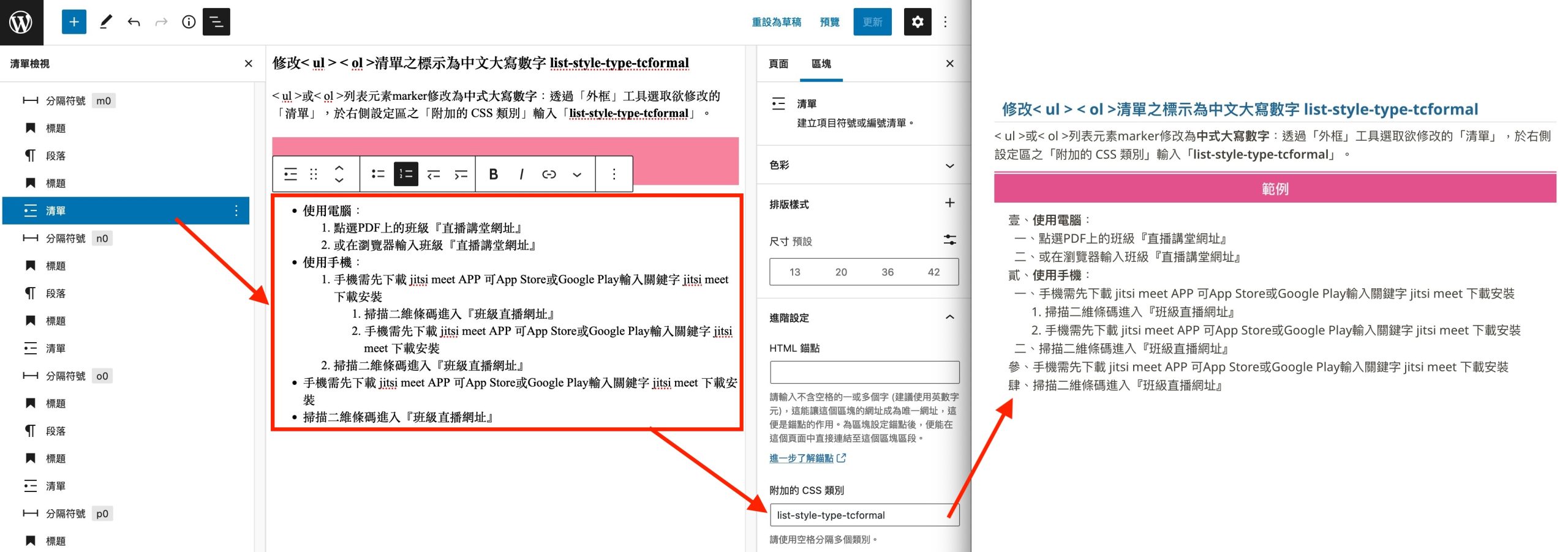Click the 更新 update button
The image size is (1568, 552).
872,22
